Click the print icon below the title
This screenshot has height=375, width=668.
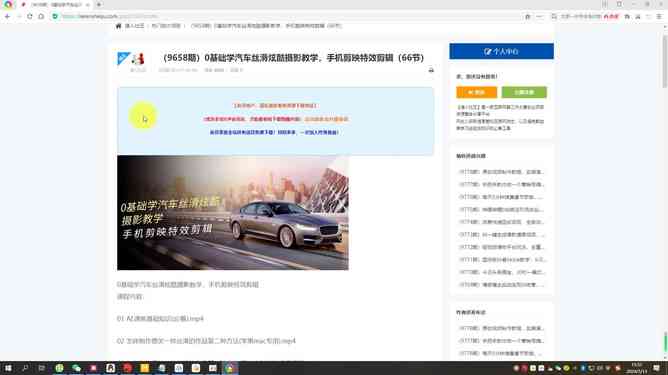431,70
